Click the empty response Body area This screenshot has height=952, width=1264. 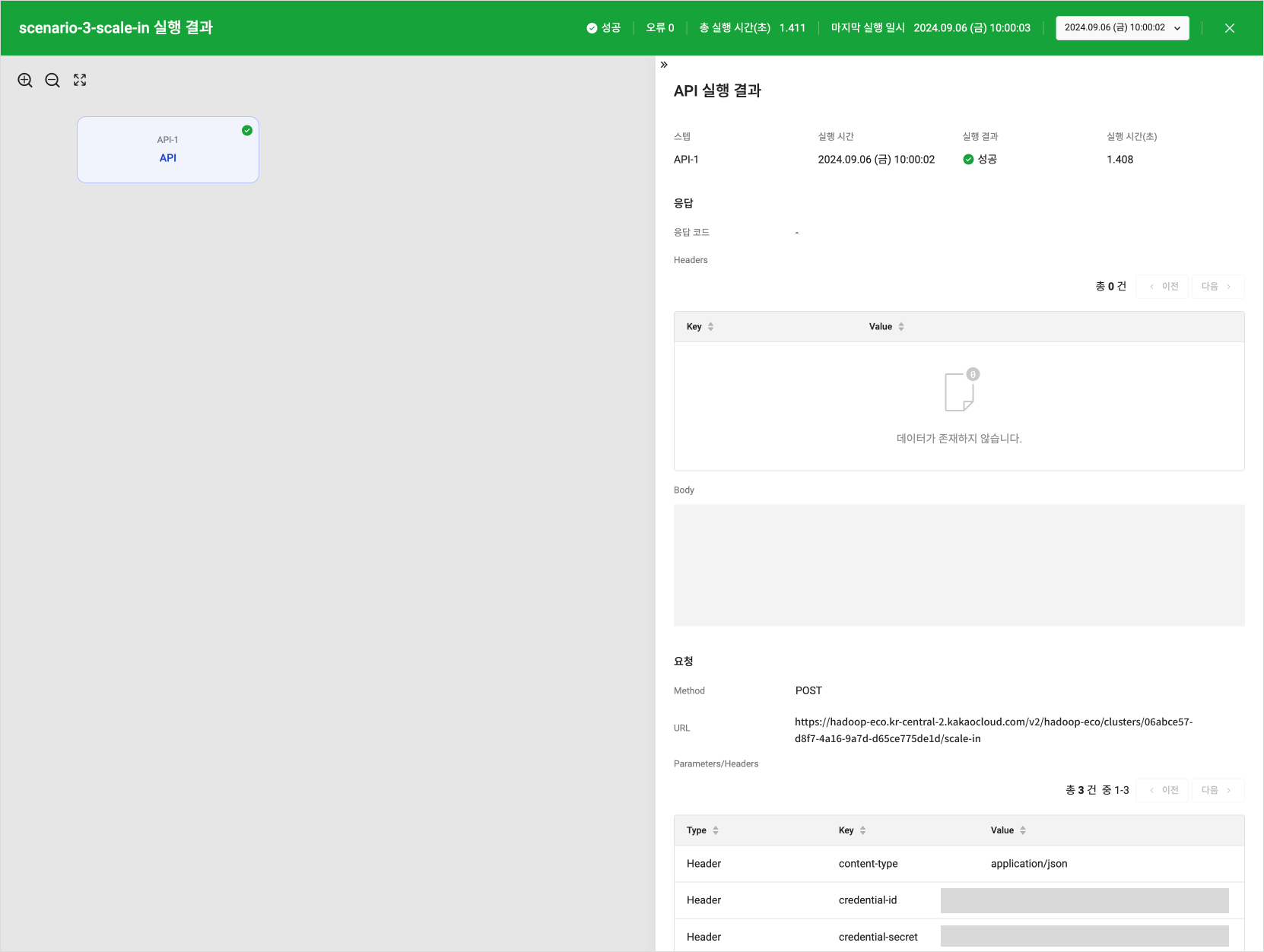click(959, 566)
